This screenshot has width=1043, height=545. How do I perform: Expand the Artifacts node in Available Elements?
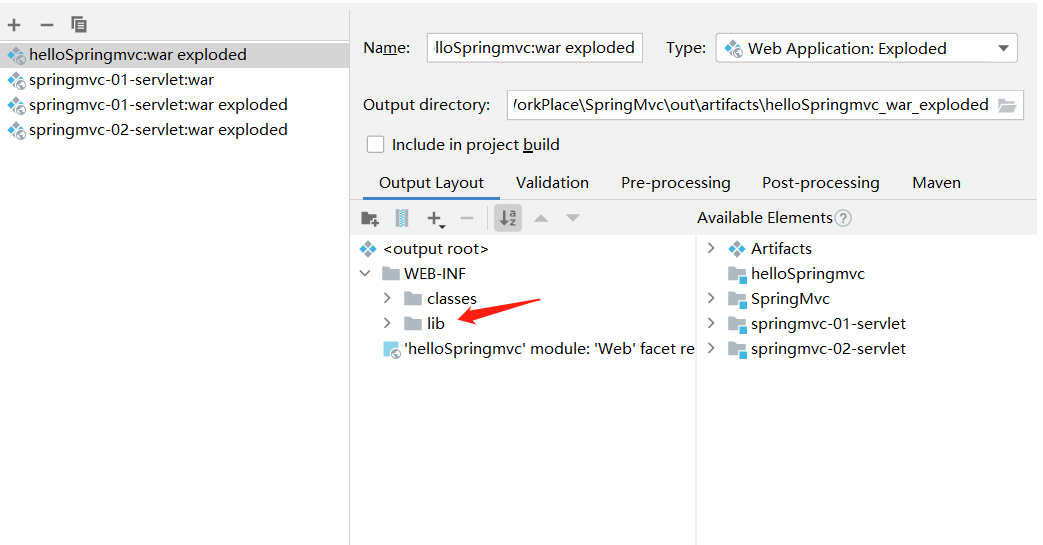(711, 248)
